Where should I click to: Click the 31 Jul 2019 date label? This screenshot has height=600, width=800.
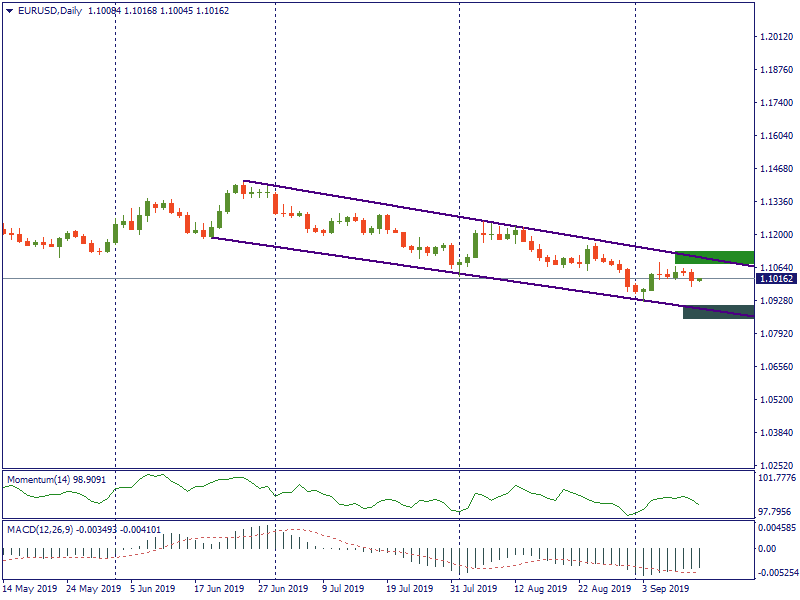pyautogui.click(x=474, y=589)
